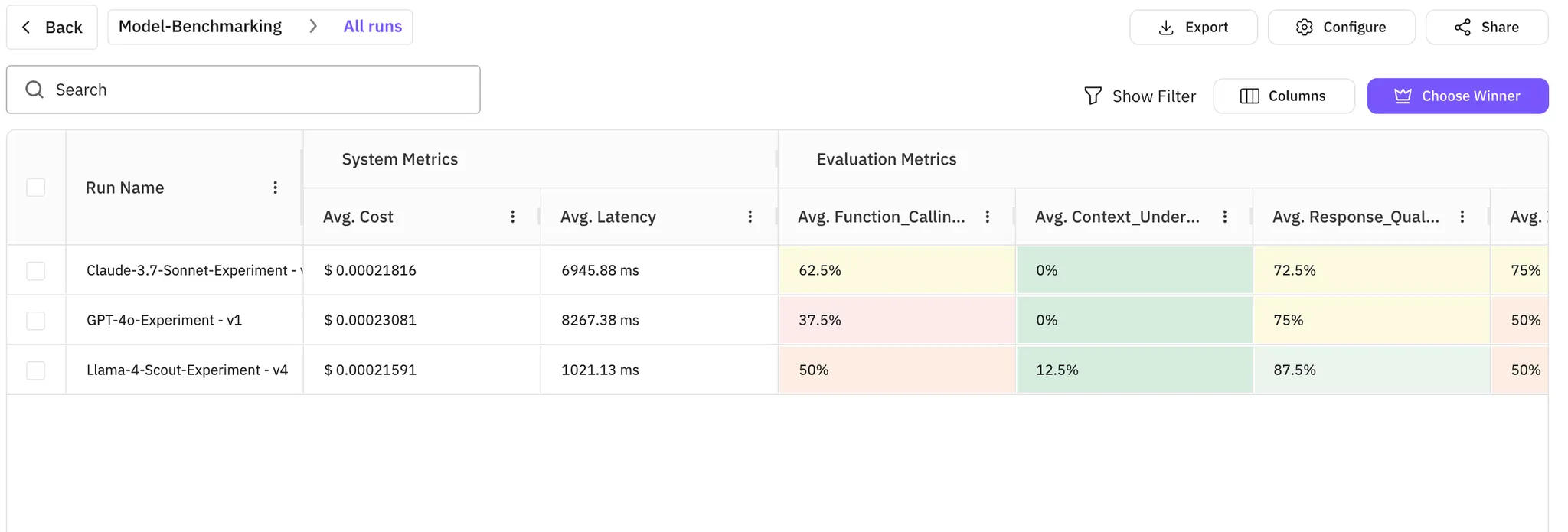Open the Claude-3.7-Sonnet-Experiment run
This screenshot has width=1568, height=532.
pos(191,270)
